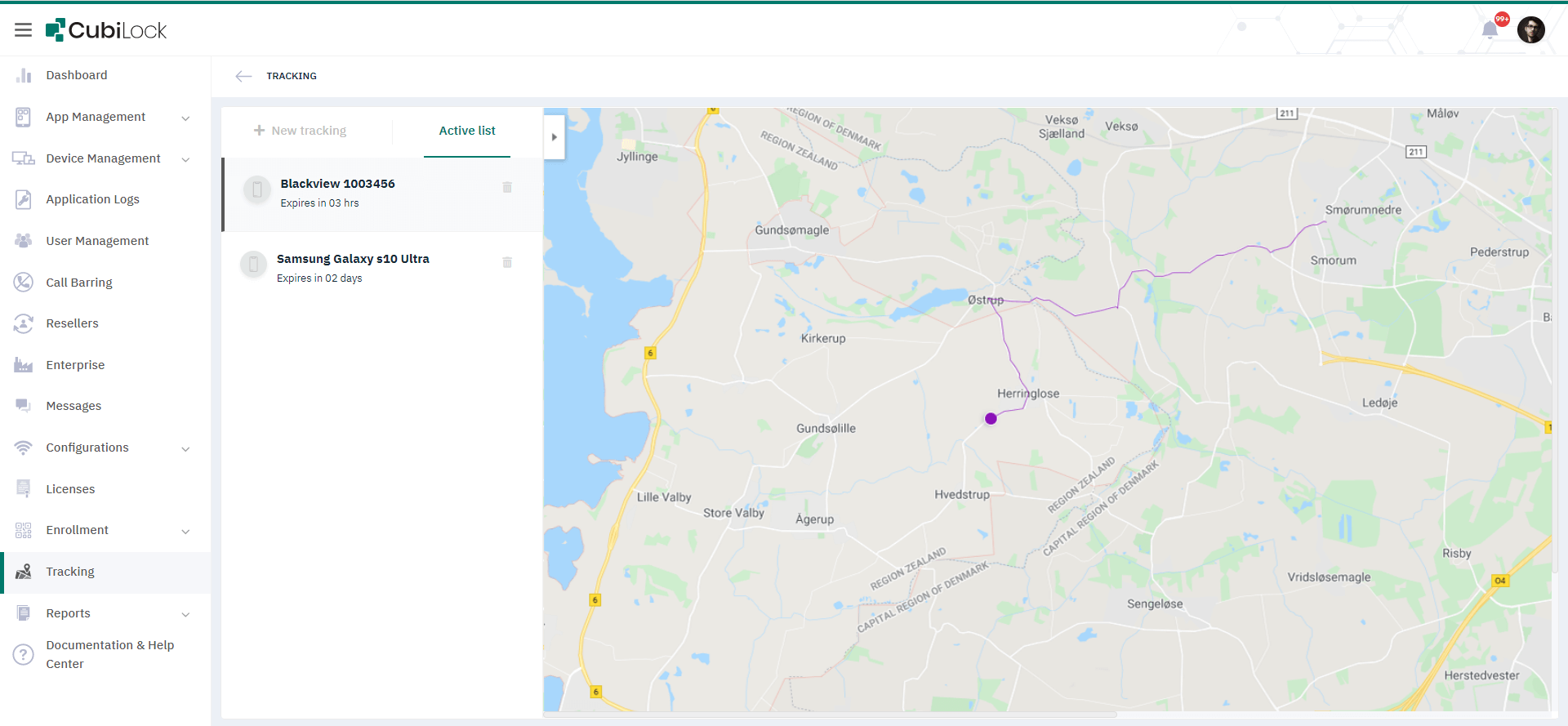Screen dimensions: 1568x726
Task: Click the Dashboard chart icon
Action: (x=24, y=75)
